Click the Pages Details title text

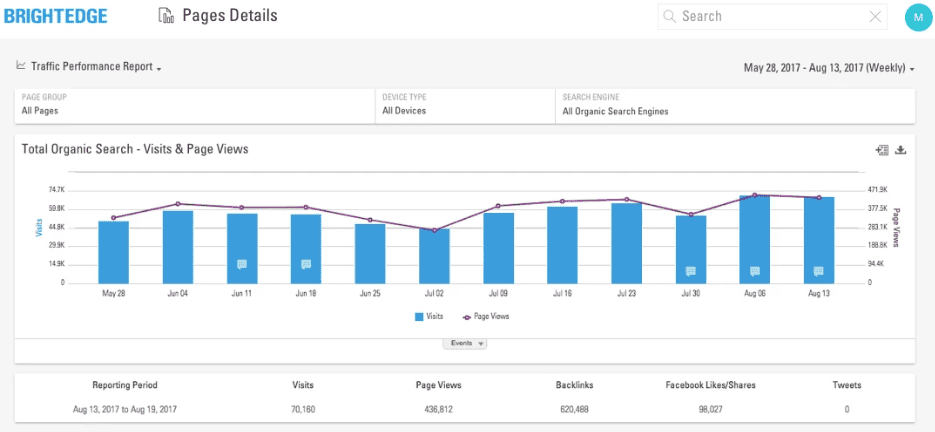(x=230, y=16)
